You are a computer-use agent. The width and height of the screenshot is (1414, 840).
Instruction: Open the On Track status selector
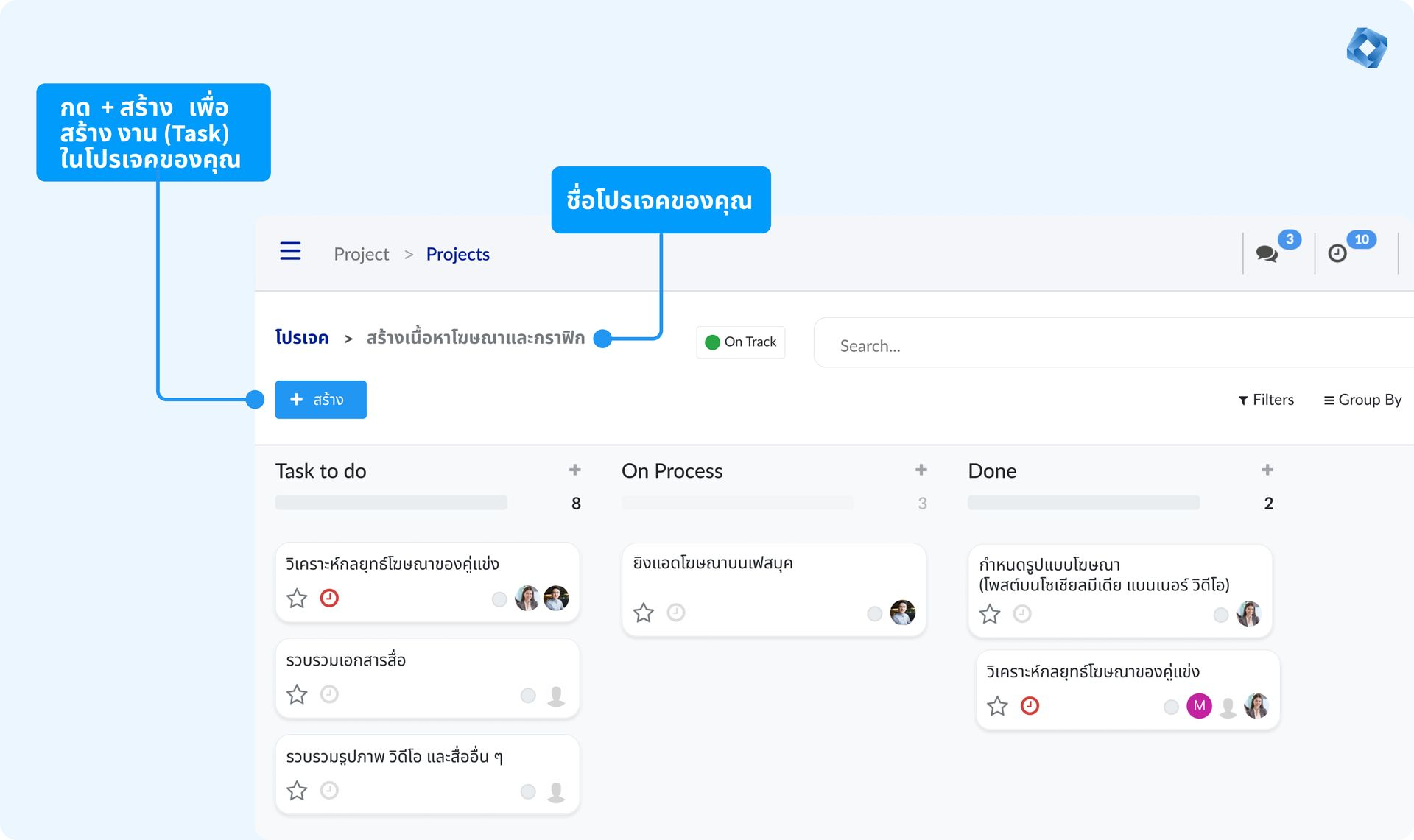point(741,342)
